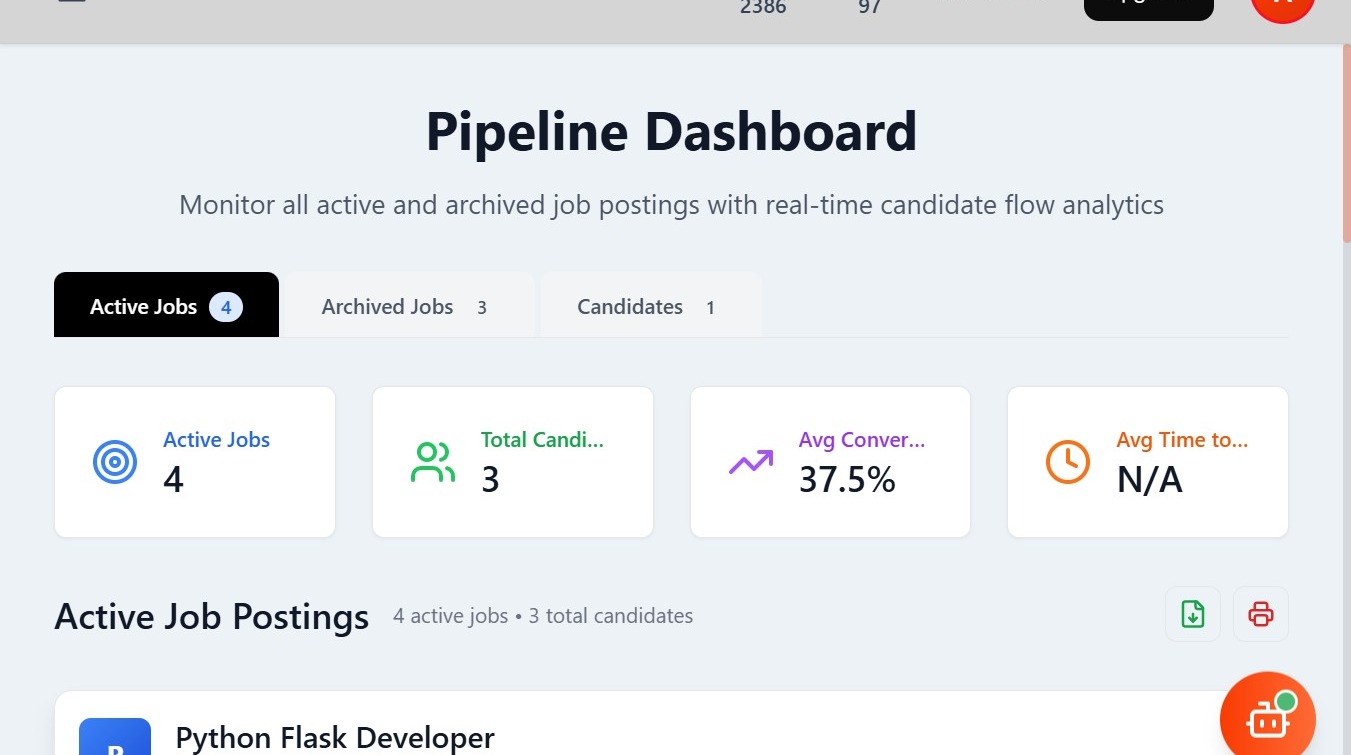Export jobs with the green download icon
The height and width of the screenshot is (755, 1351).
(x=1192, y=614)
